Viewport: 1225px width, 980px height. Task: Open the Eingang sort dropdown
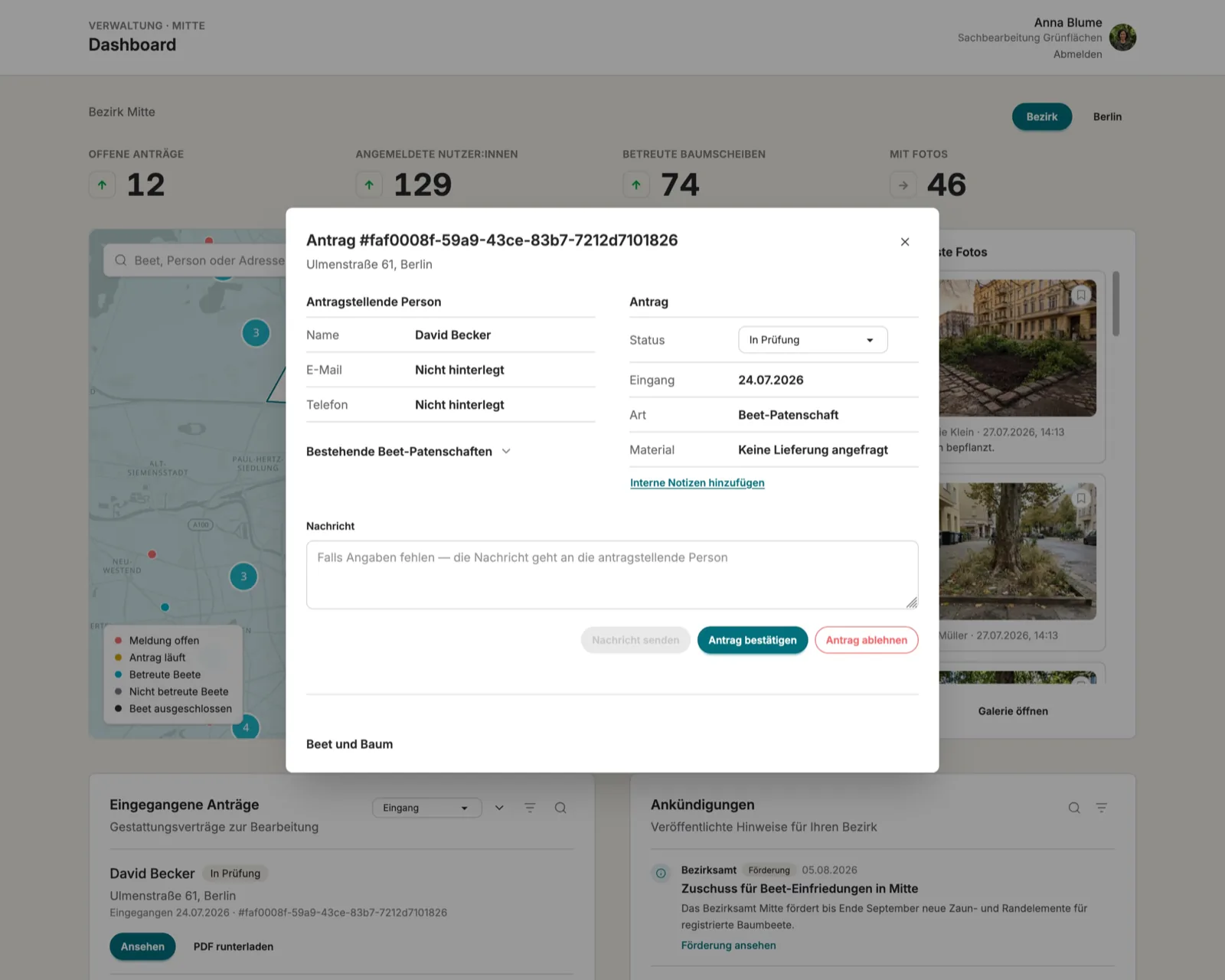click(x=426, y=808)
